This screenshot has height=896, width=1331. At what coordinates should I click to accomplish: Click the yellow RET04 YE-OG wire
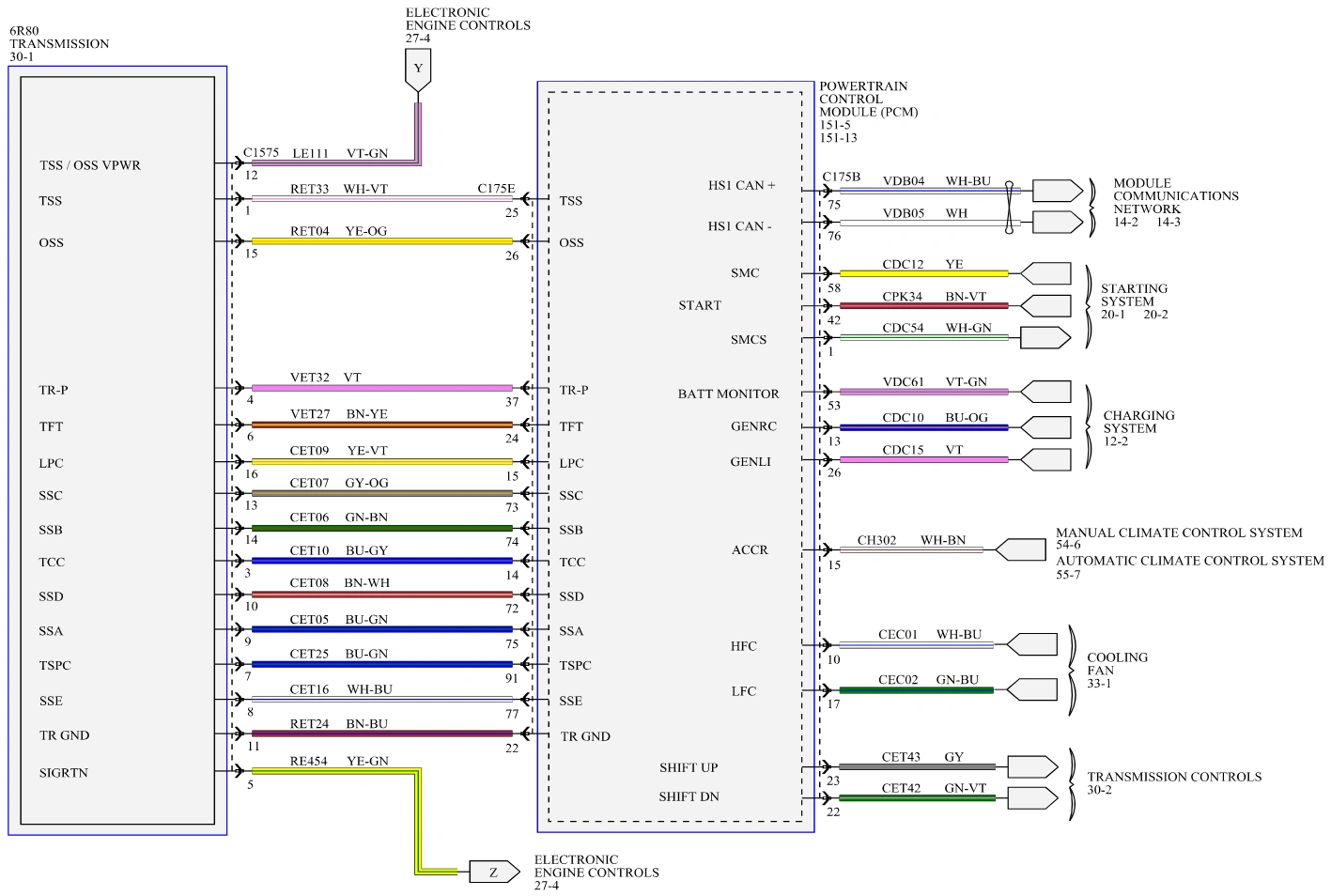click(x=382, y=241)
